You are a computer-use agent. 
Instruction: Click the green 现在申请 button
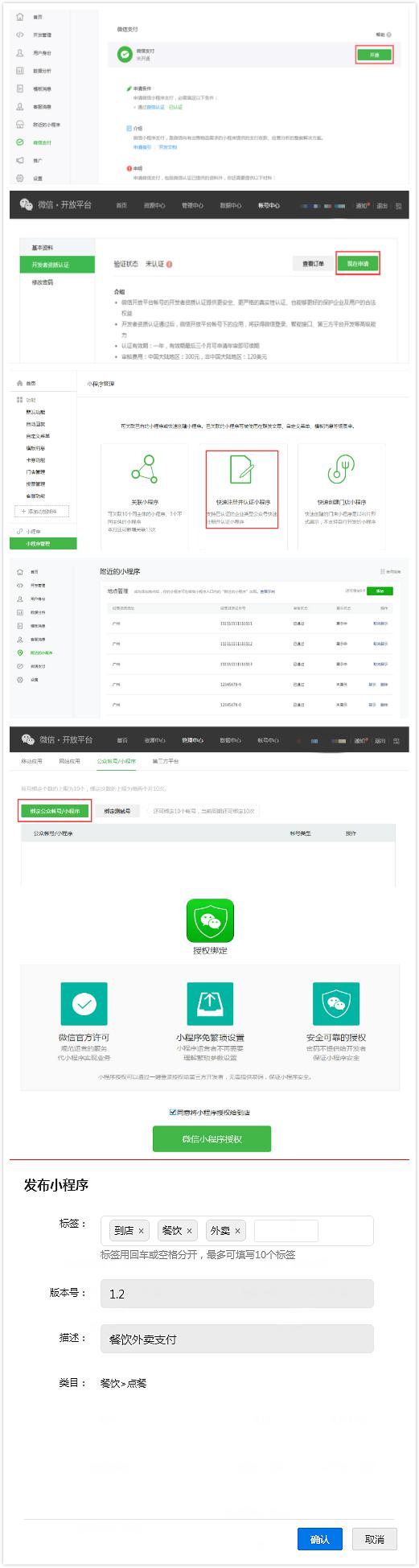(358, 263)
